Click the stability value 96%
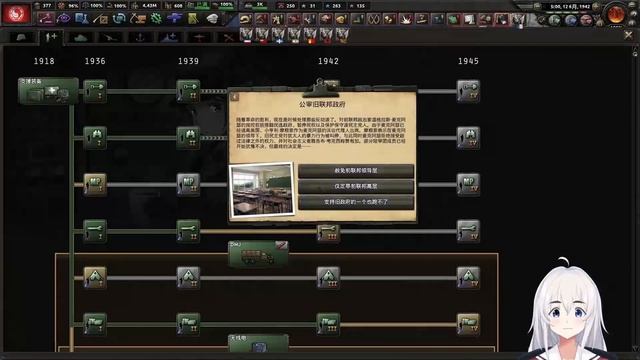Viewport: 640px width, 360px height. pyautogui.click(x=73, y=6)
